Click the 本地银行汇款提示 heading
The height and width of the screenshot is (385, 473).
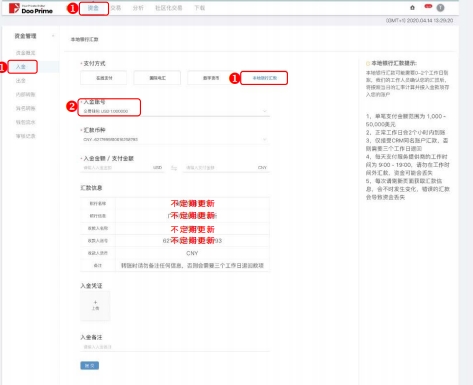pyautogui.click(x=394, y=63)
